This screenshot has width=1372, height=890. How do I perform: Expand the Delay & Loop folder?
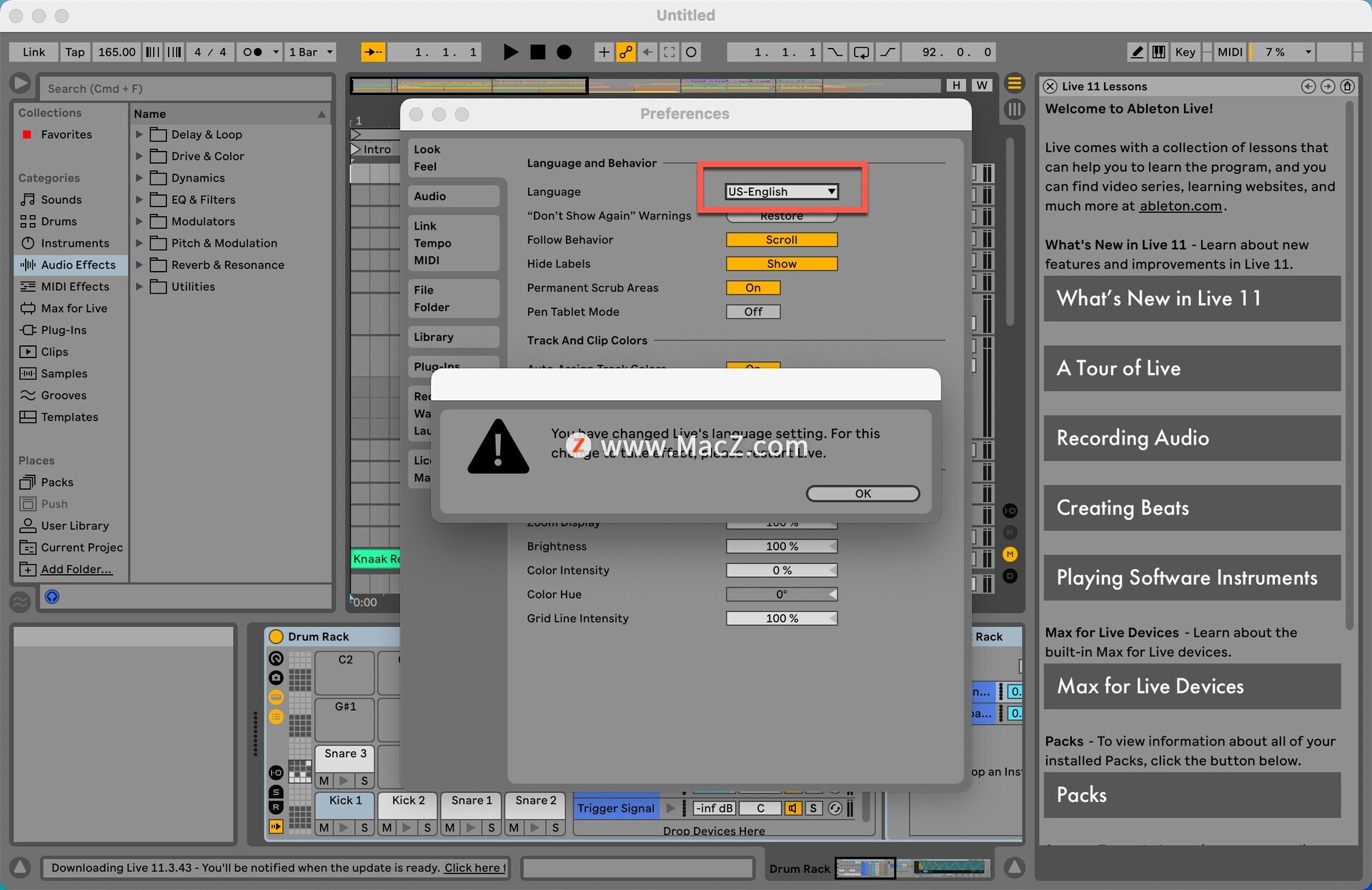pos(139,134)
